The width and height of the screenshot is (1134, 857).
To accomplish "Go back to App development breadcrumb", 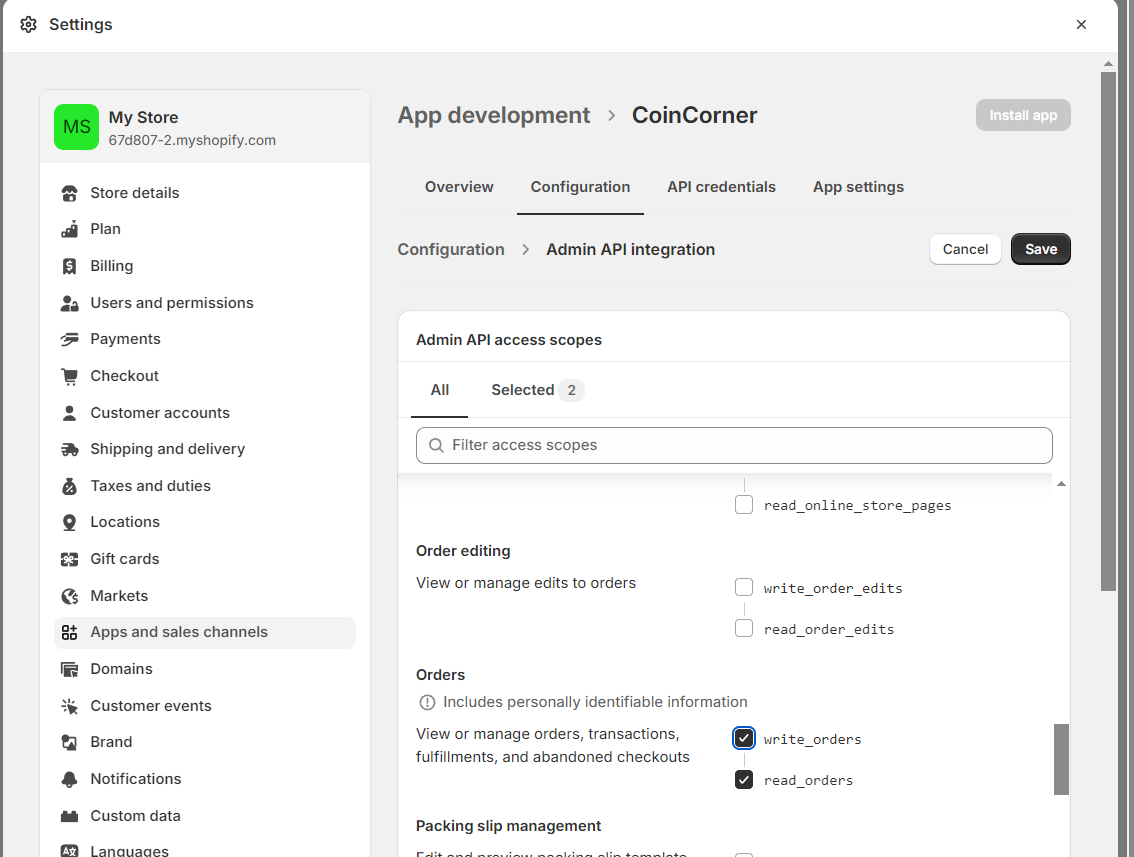I will pos(494,116).
